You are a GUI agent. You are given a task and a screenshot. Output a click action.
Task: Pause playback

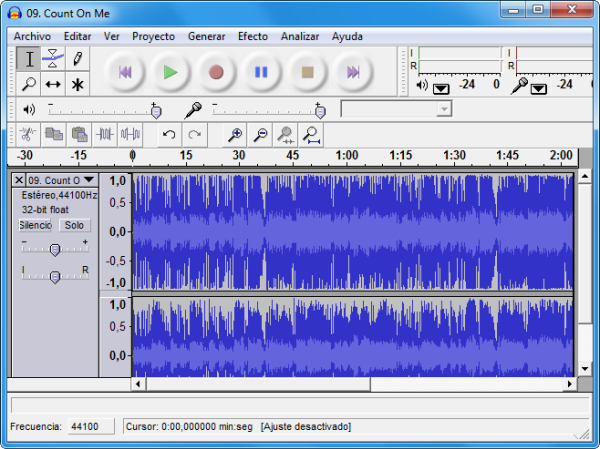coord(261,72)
